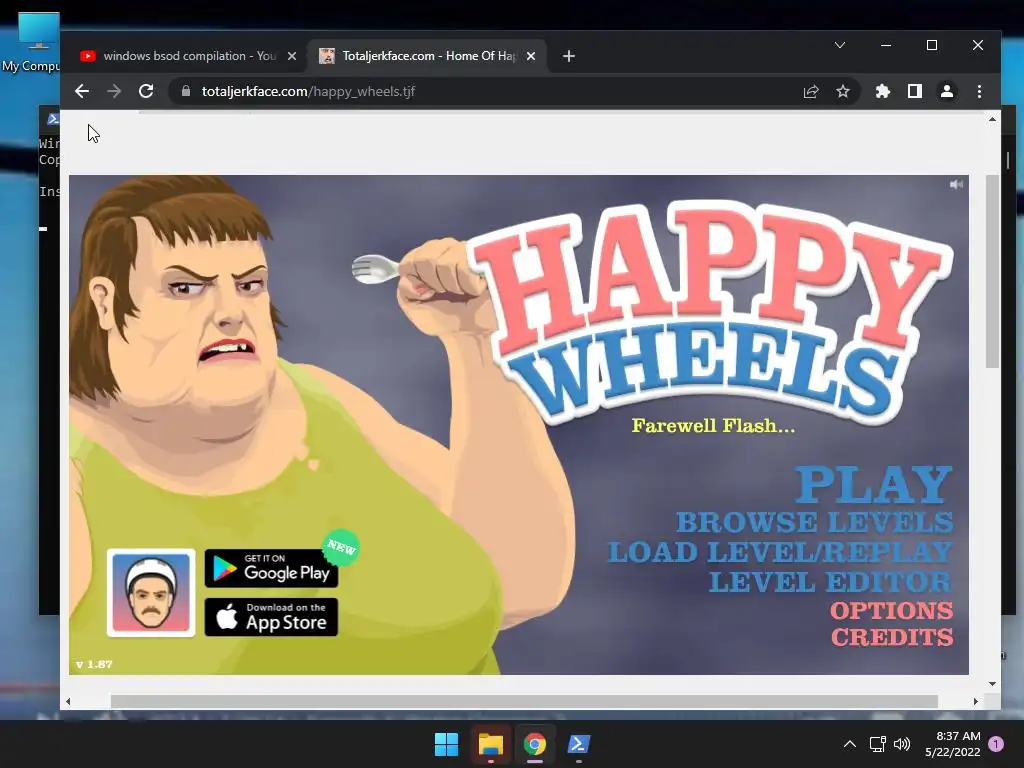This screenshot has width=1024, height=768.
Task: Click vertical scrollbar down arrow
Action: pyautogui.click(x=993, y=684)
